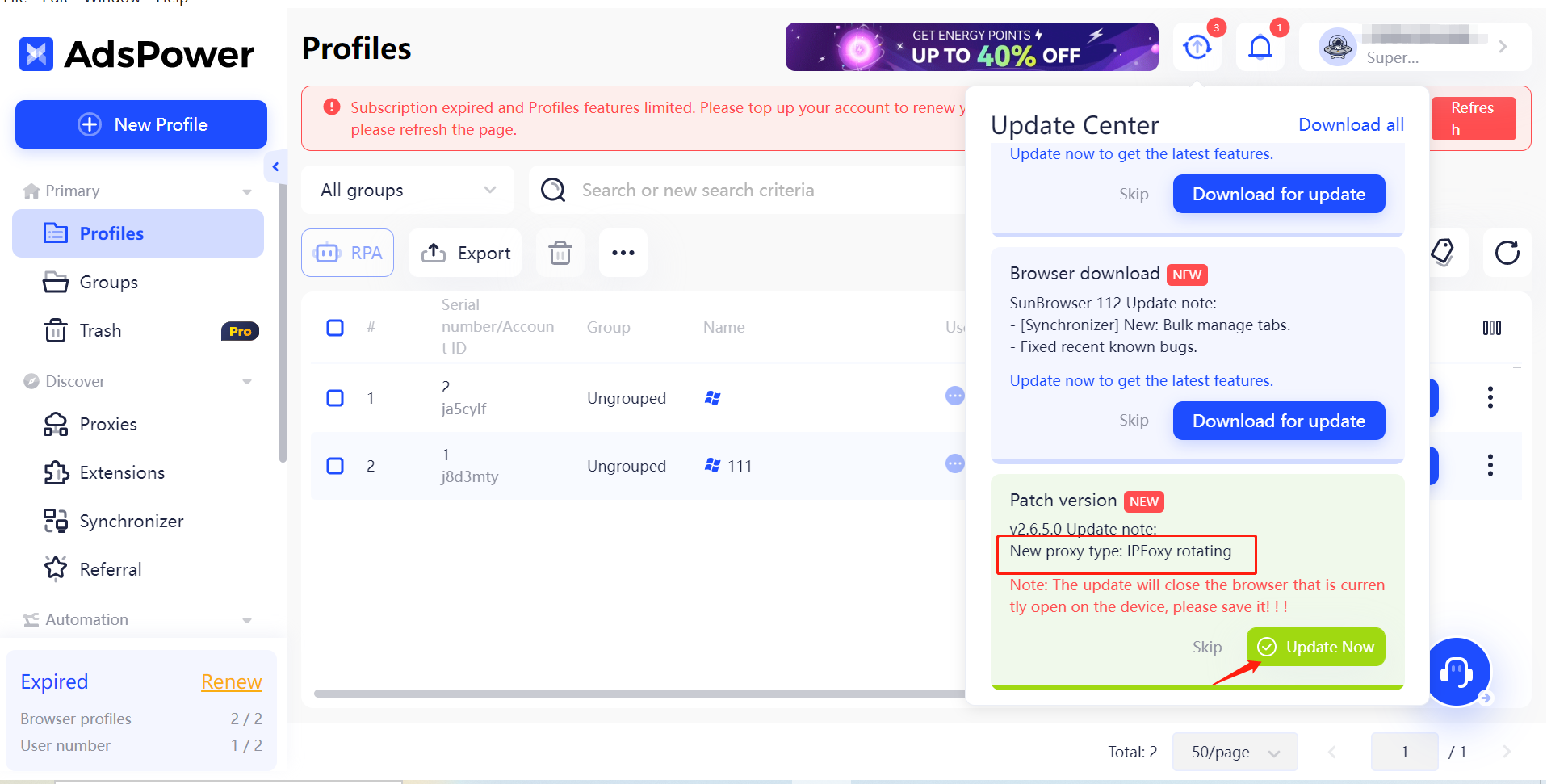
Task: Click the Get Energy Points banner
Action: [x=972, y=47]
